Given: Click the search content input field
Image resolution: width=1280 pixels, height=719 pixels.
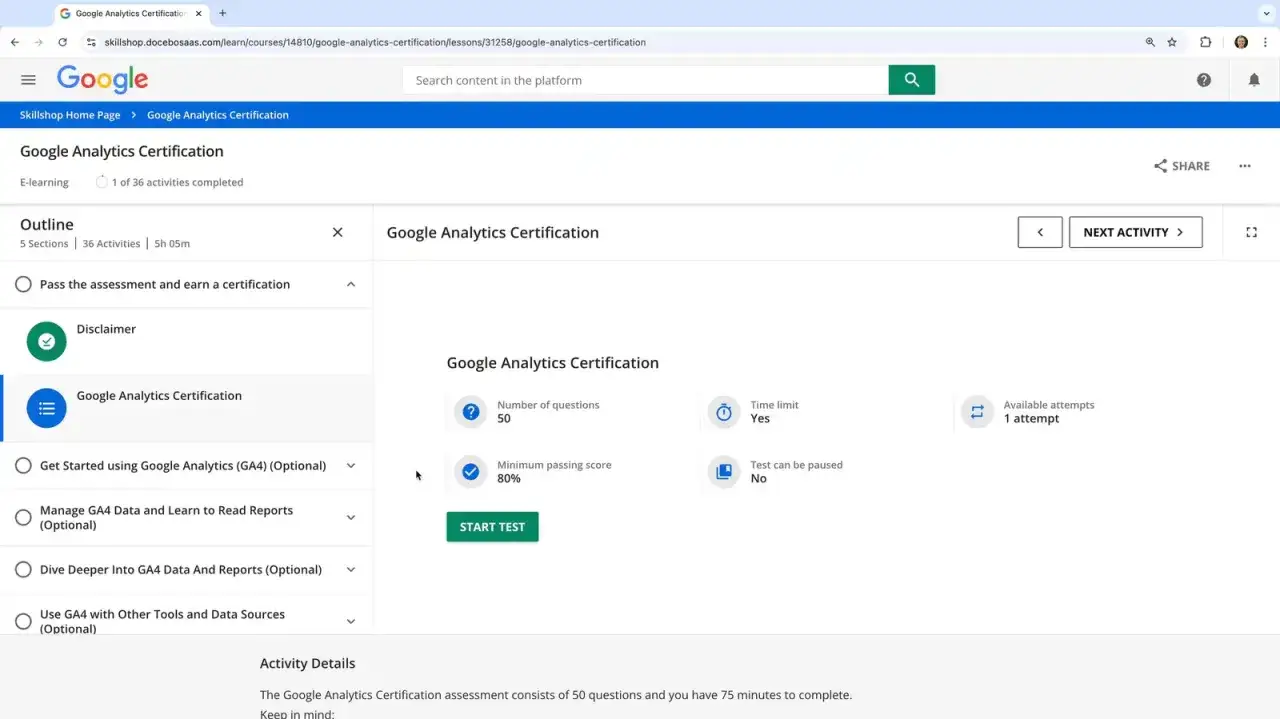Looking at the screenshot, I should [x=645, y=80].
